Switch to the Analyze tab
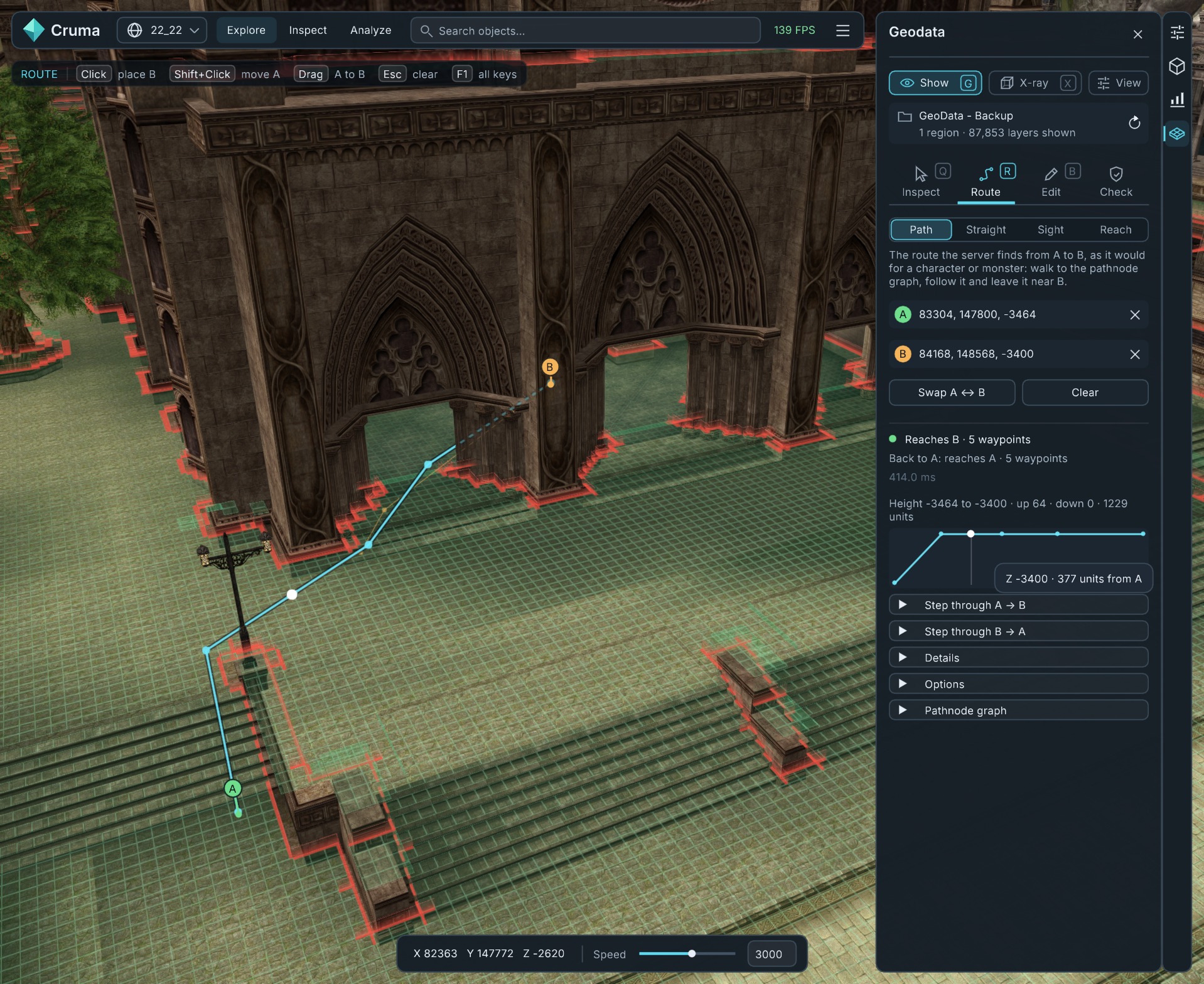This screenshot has width=1204, height=984. pyautogui.click(x=370, y=30)
